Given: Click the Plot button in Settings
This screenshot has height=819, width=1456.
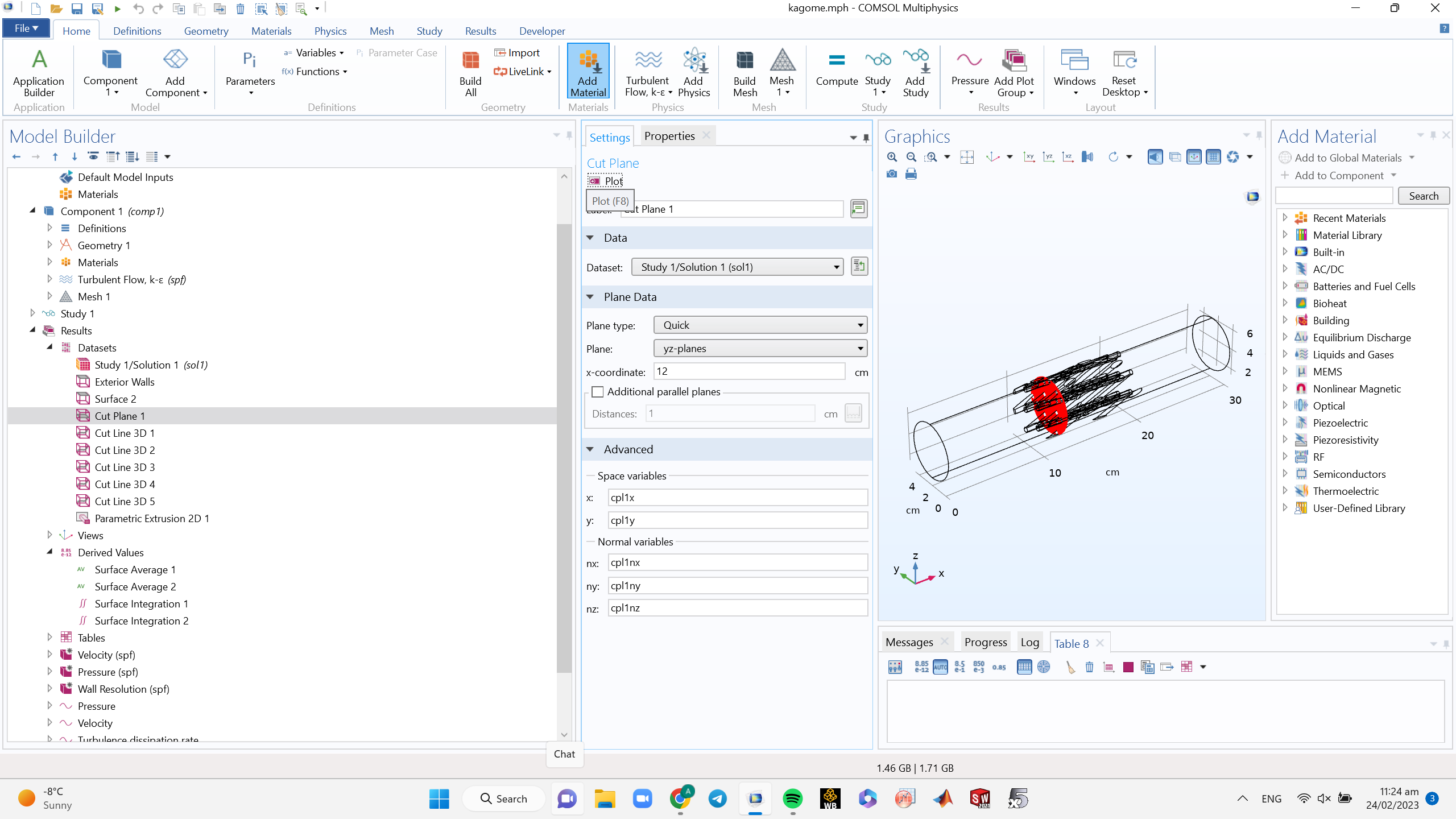Looking at the screenshot, I should (606, 181).
